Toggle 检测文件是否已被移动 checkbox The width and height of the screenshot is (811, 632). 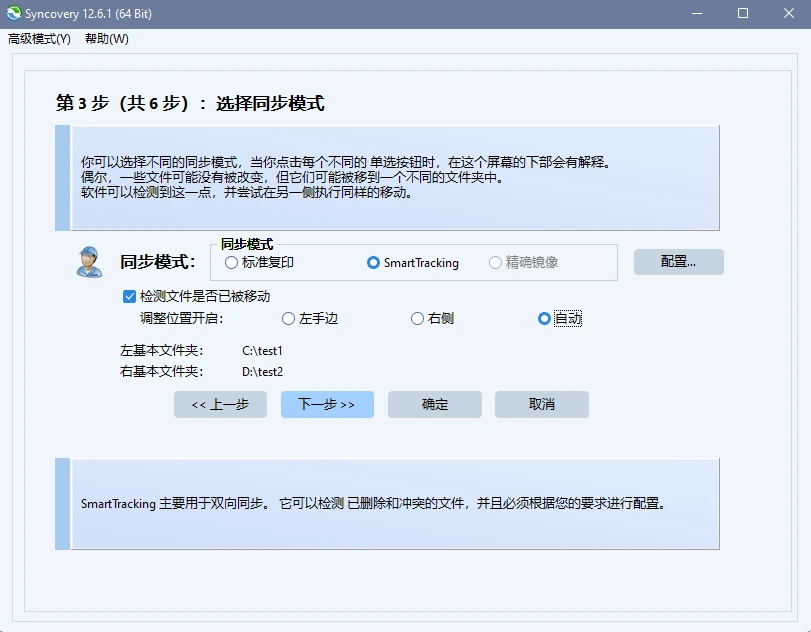tap(197, 296)
